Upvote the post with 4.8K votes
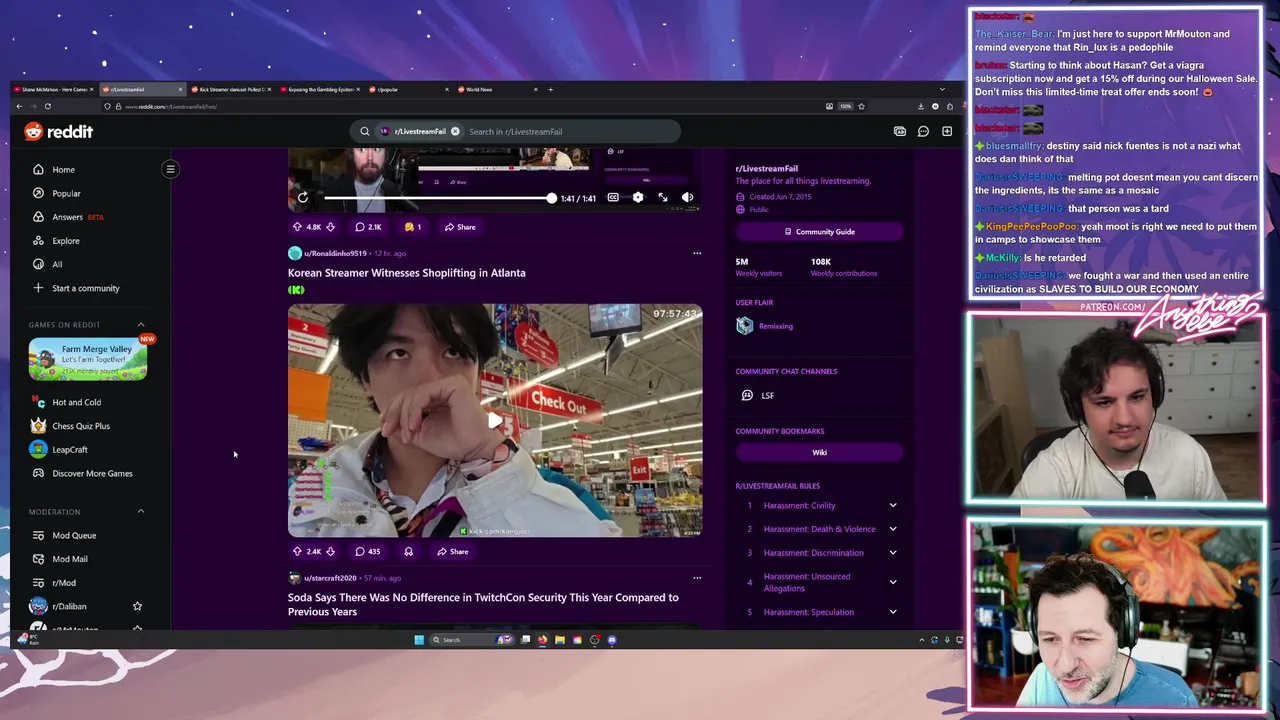1280x720 pixels. pyautogui.click(x=297, y=227)
